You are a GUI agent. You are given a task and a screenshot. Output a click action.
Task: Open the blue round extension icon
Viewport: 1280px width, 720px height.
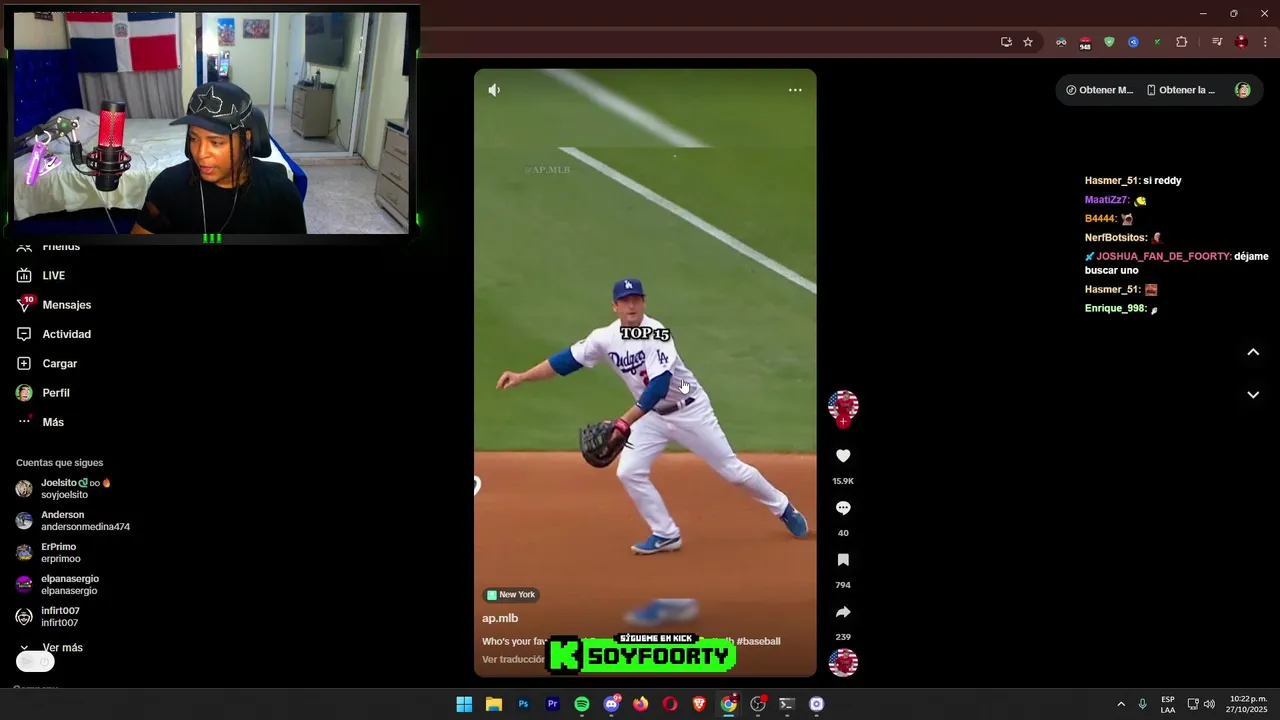point(1133,42)
